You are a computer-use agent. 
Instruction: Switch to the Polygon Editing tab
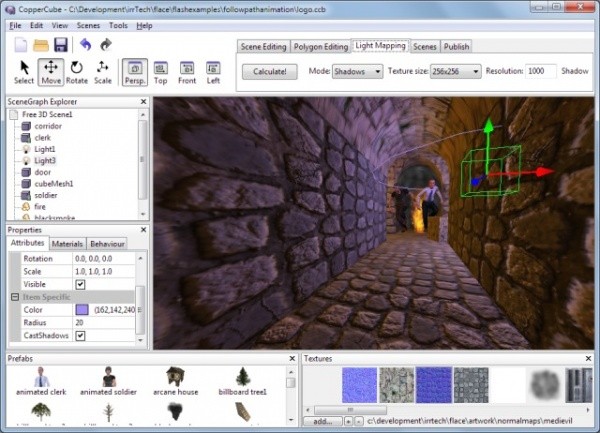pyautogui.click(x=321, y=47)
